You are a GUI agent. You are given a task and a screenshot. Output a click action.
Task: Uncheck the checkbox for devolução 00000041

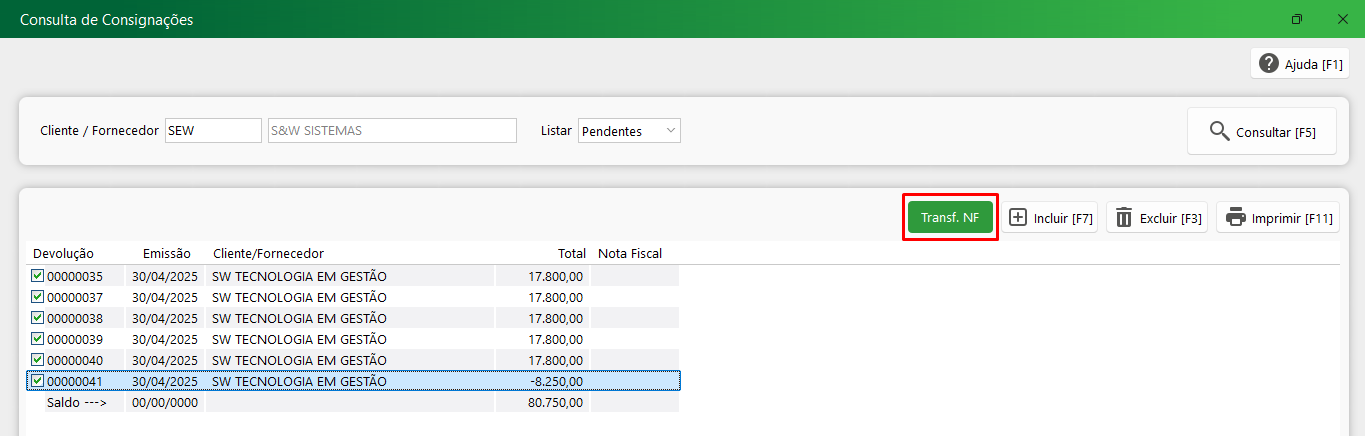[38, 381]
